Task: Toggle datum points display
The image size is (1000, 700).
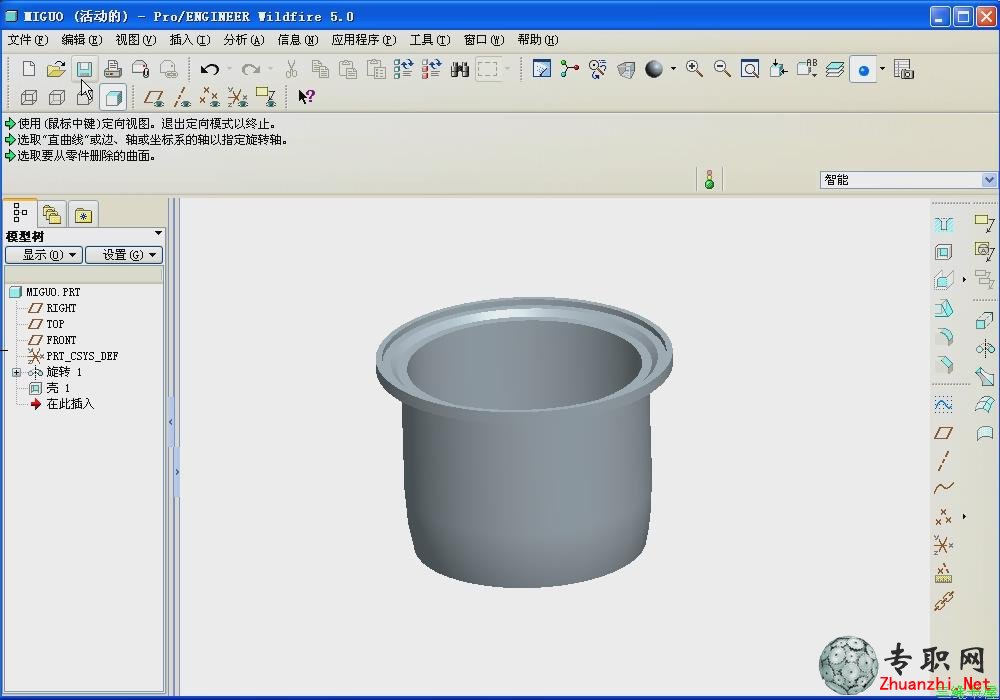Action: click(x=209, y=97)
